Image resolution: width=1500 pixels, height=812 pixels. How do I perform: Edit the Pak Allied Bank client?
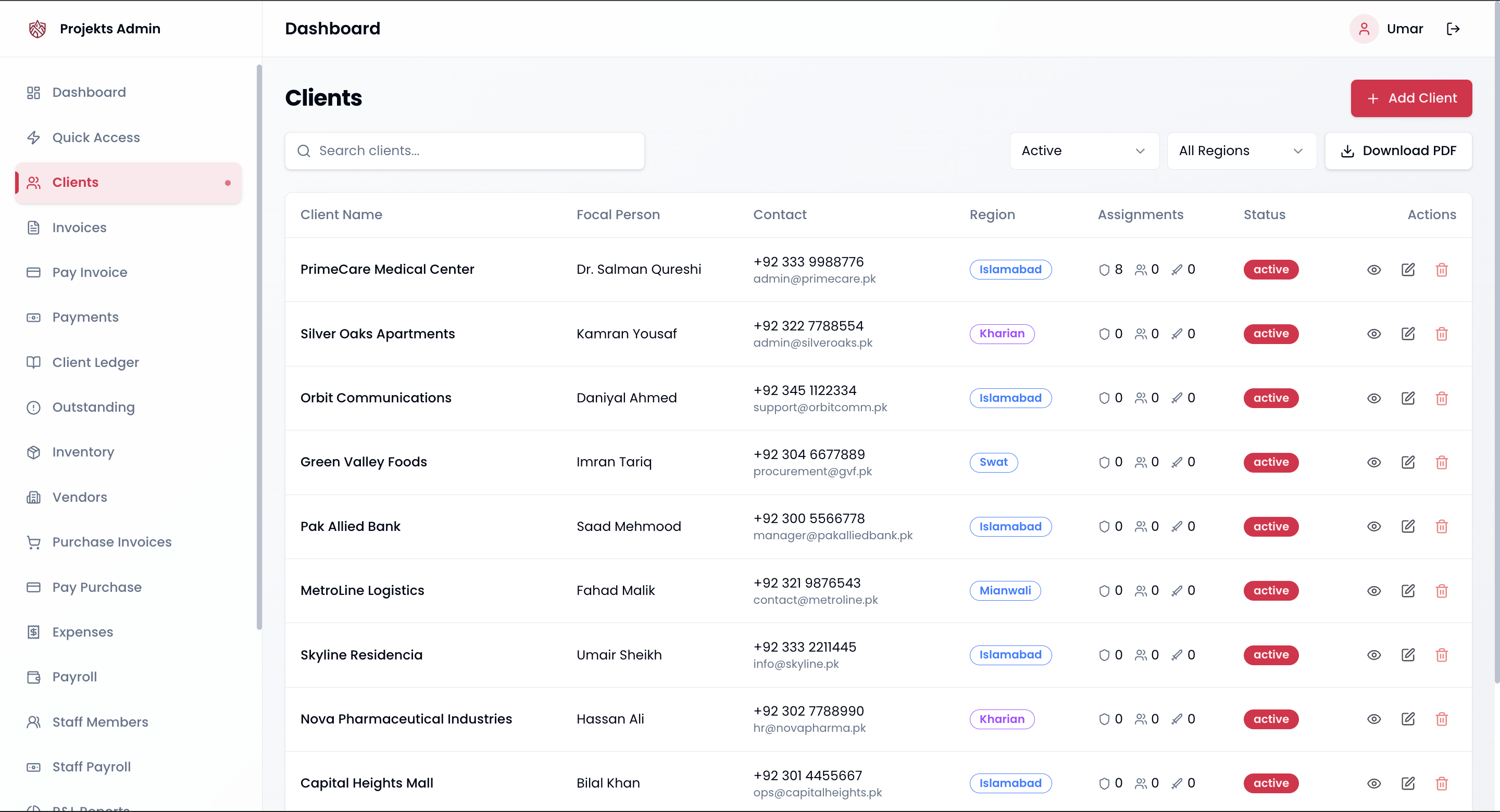click(x=1408, y=526)
